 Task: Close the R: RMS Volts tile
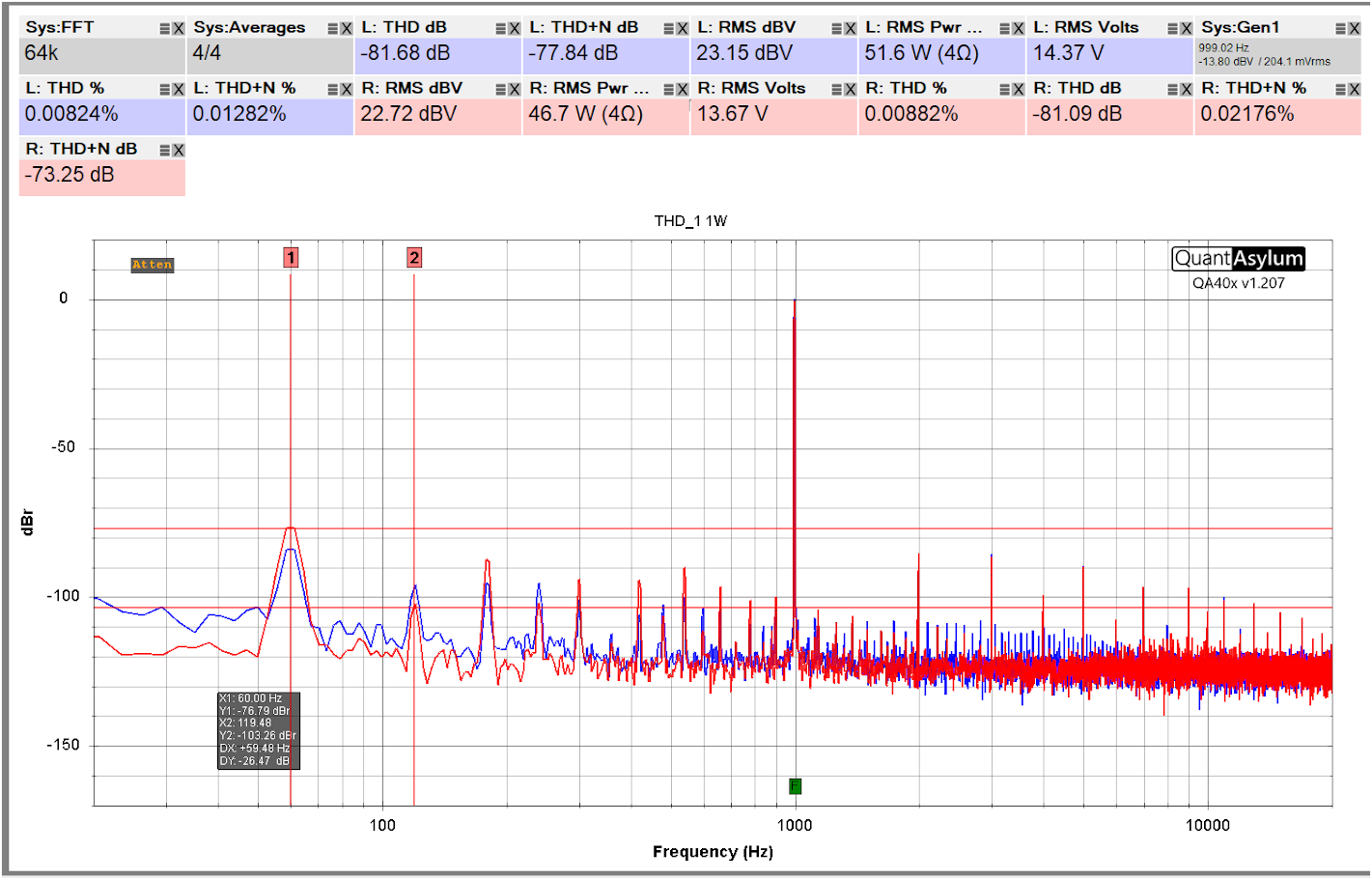pyautogui.click(x=851, y=90)
